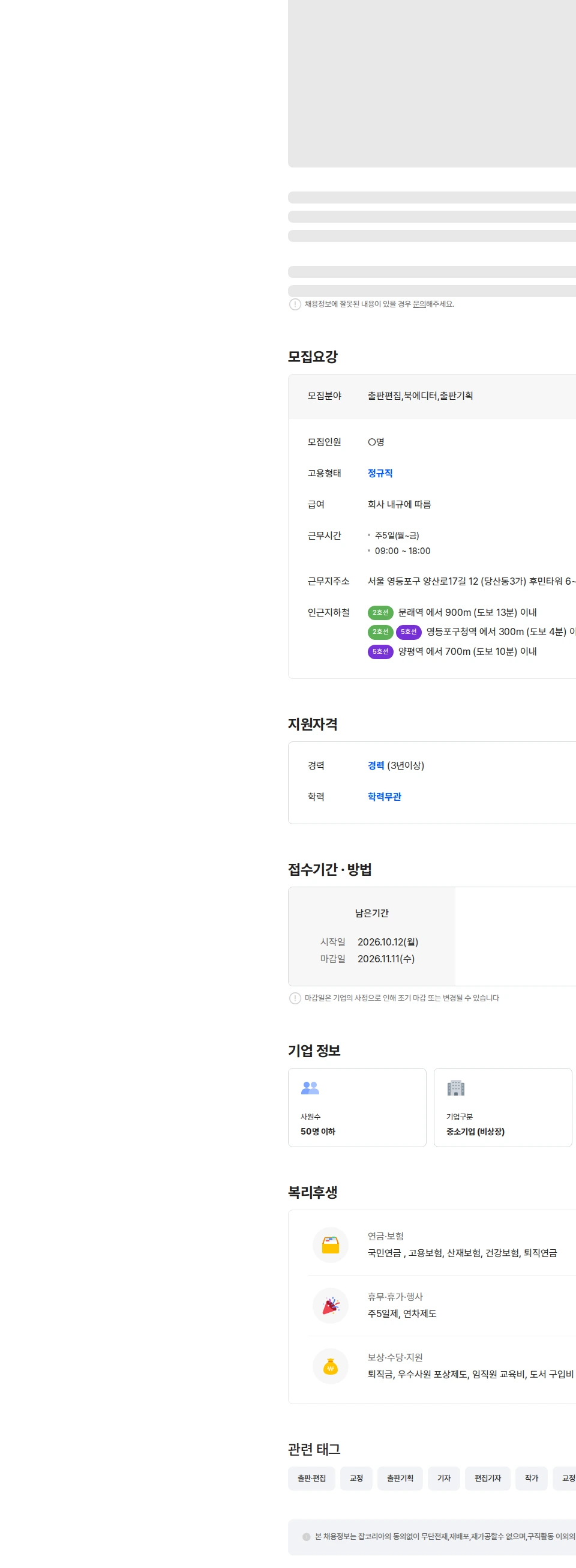Select the 기자 tag
The image size is (576, 1568).
click(444, 1478)
